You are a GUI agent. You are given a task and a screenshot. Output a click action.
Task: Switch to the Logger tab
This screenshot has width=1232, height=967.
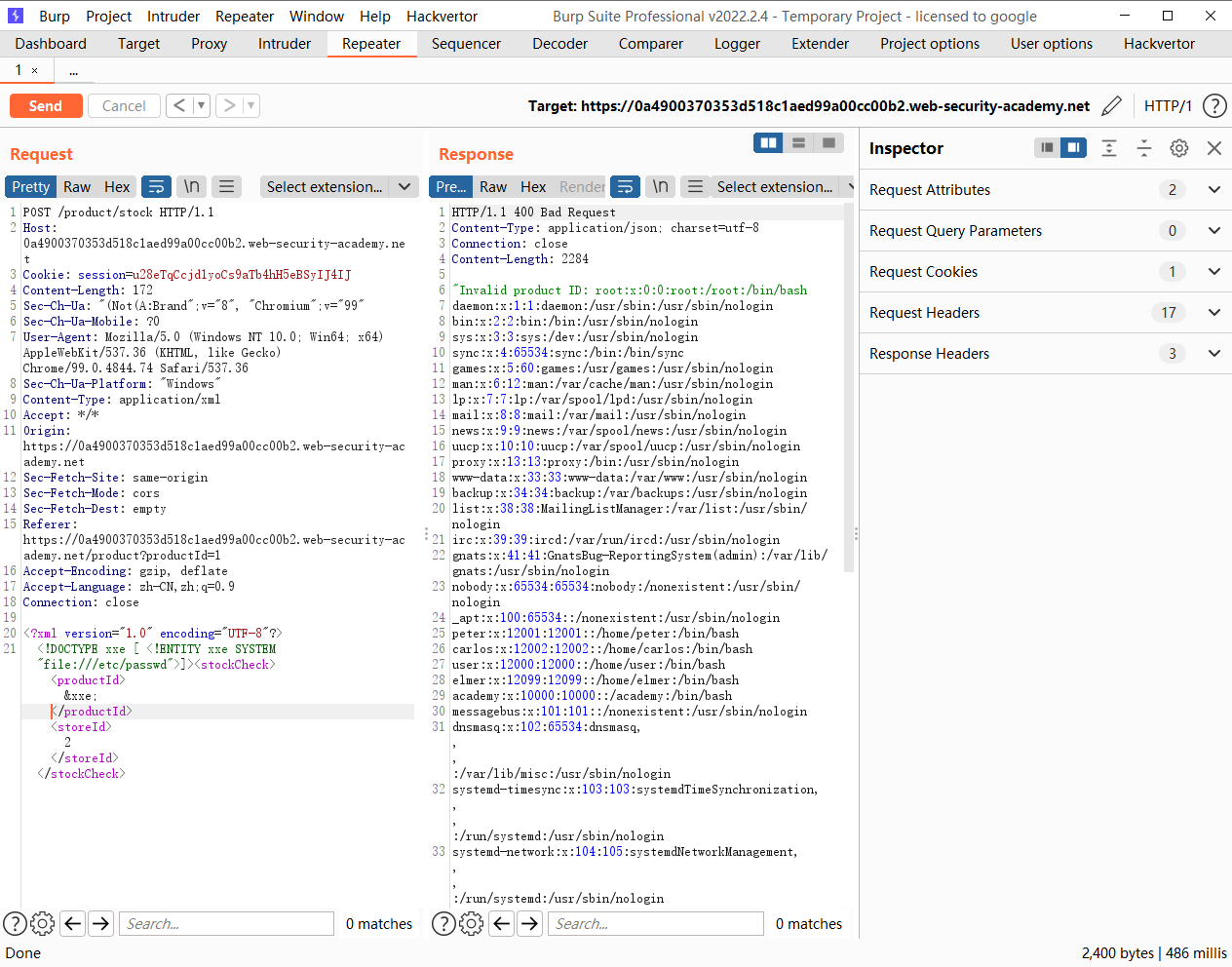pos(737,43)
